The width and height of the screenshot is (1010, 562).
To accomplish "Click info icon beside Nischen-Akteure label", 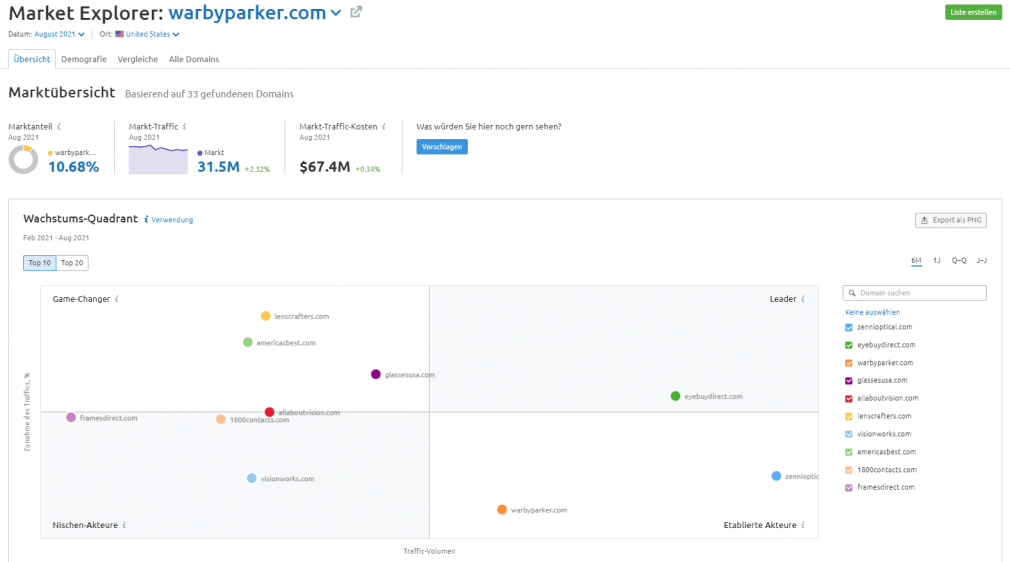I will (124, 525).
